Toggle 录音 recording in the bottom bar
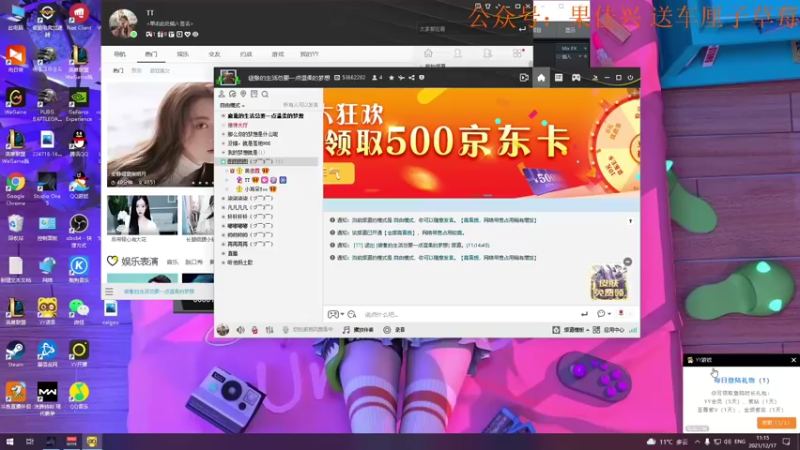Screen dimensions: 800x450 coord(394,330)
